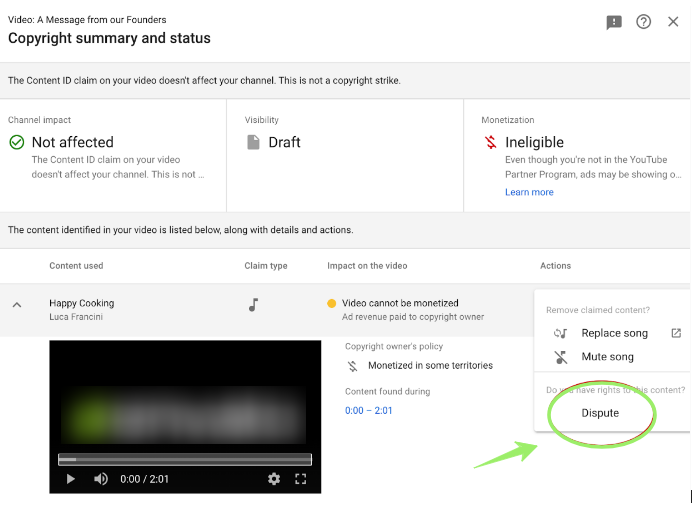Click the Dispute option
The image size is (693, 506).
pos(600,413)
